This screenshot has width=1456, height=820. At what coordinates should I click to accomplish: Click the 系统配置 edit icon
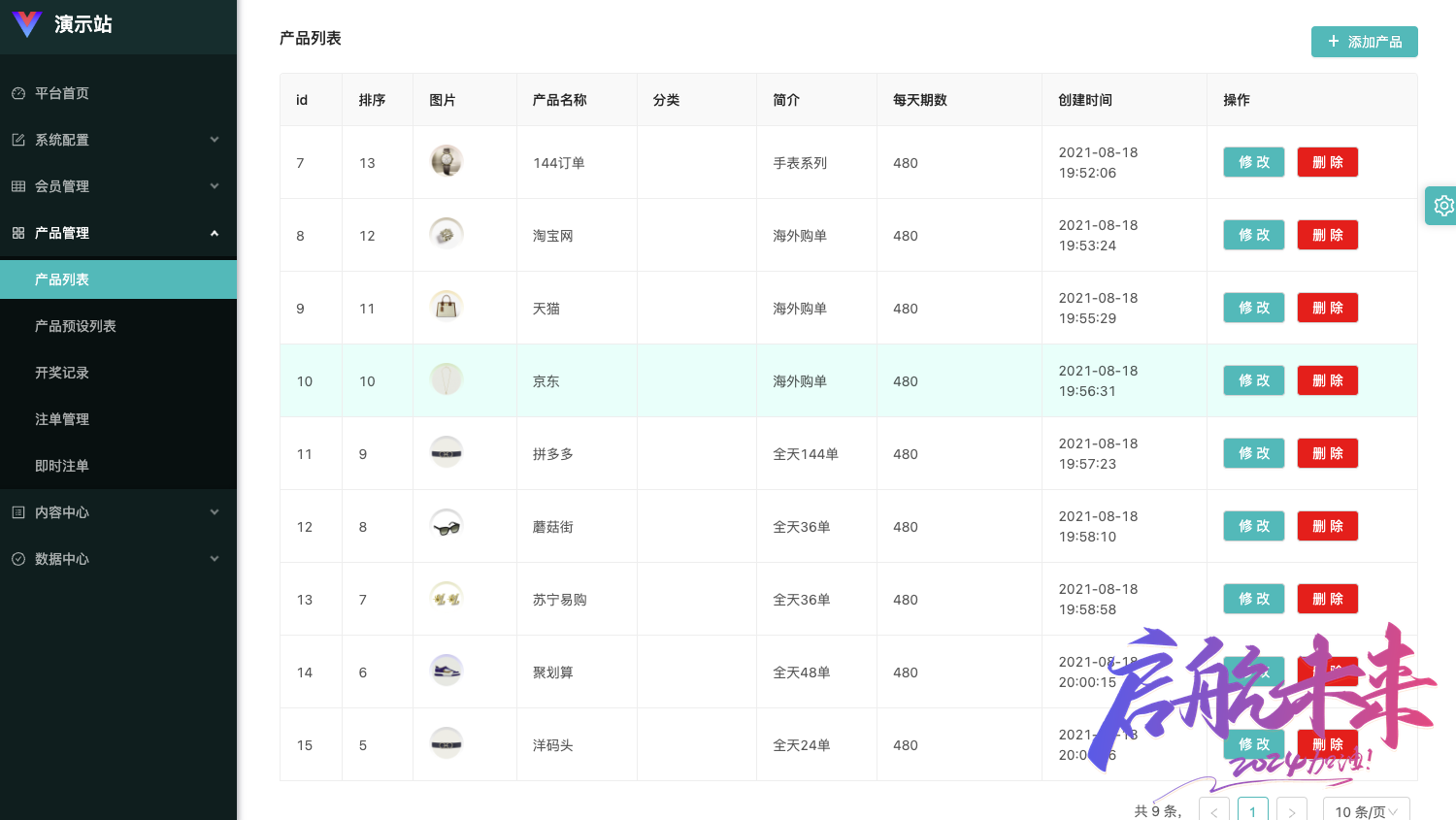pos(18,140)
